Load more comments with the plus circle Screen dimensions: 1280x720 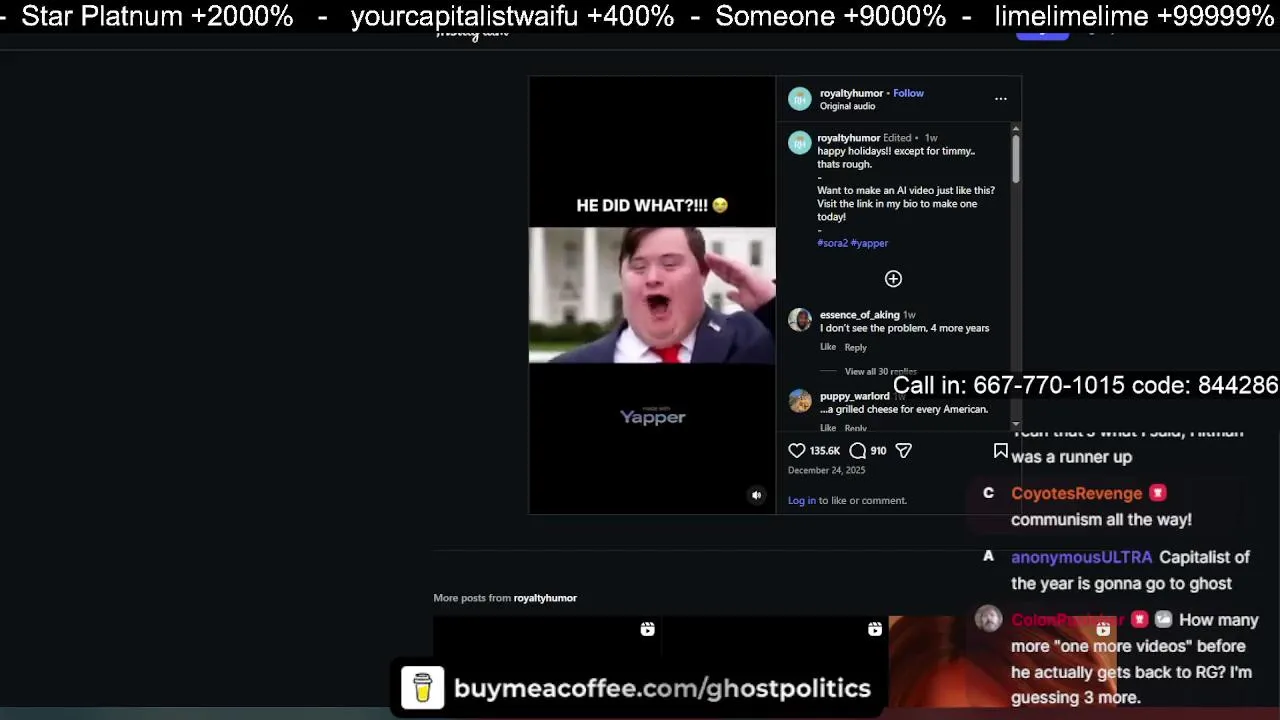click(x=893, y=279)
